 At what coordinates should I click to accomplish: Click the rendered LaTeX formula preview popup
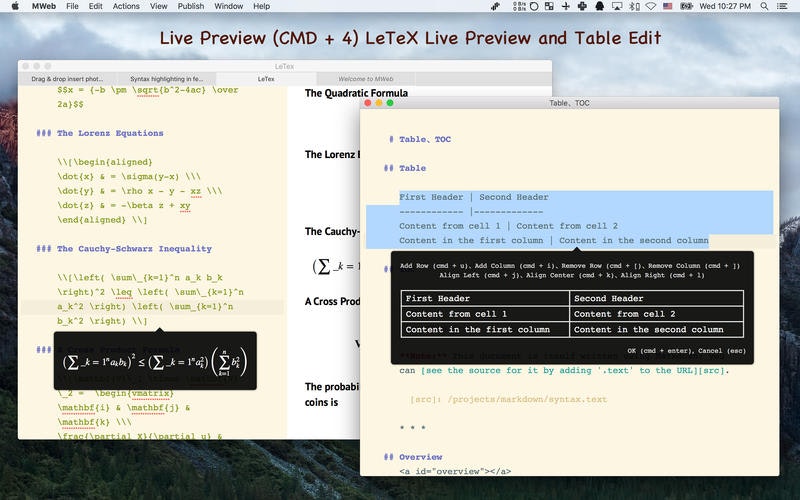(x=155, y=361)
